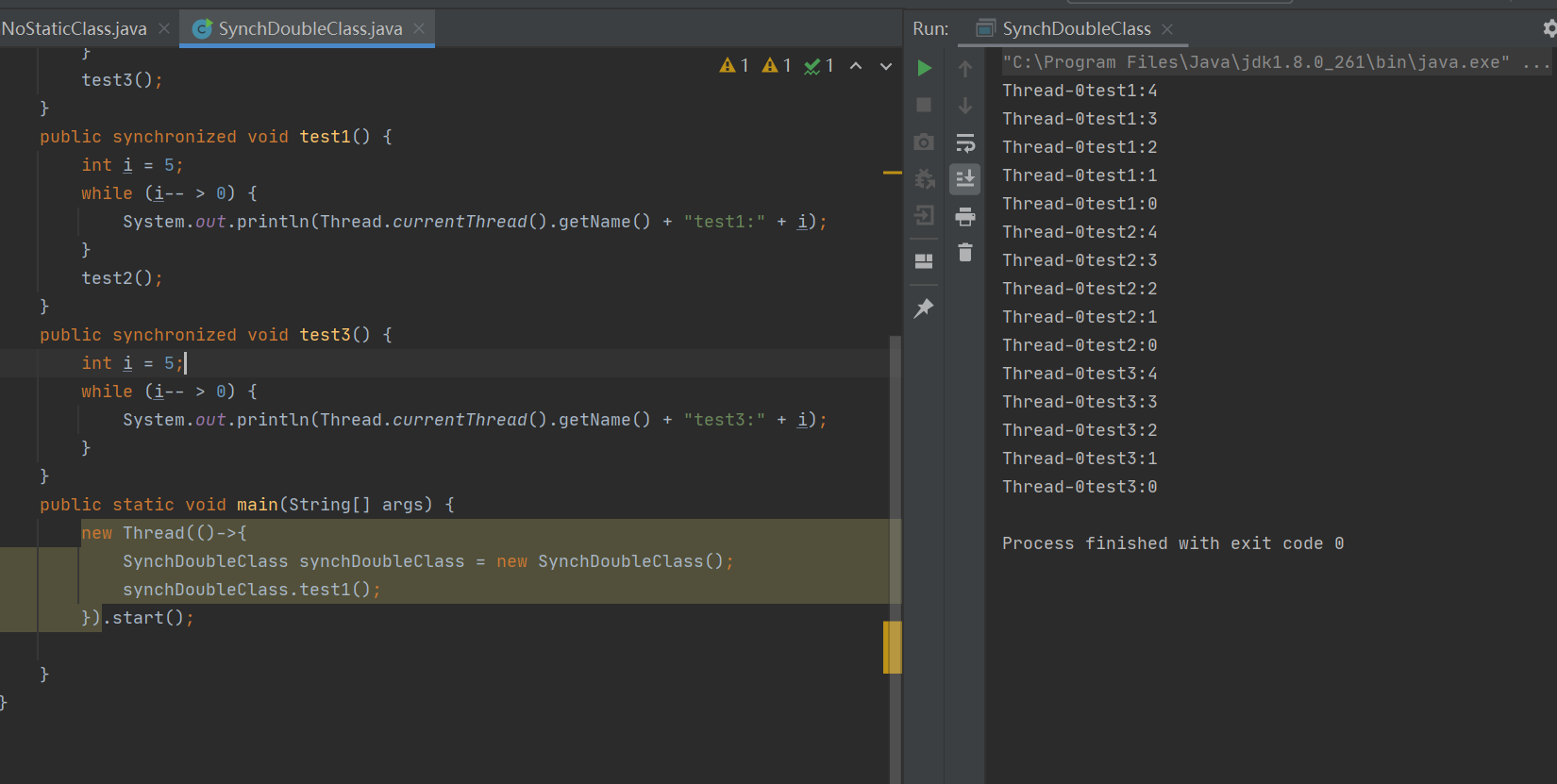
Task: Switch to NoStaticClass.java tab
Action: pos(75,29)
